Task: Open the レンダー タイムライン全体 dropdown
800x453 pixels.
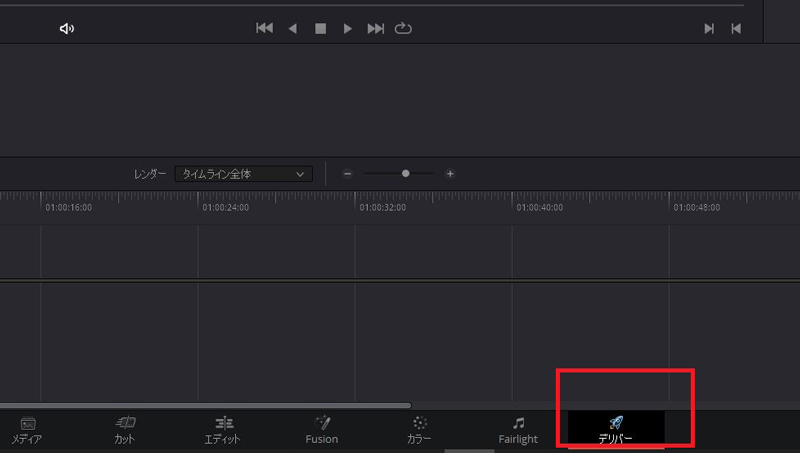Action: click(243, 174)
